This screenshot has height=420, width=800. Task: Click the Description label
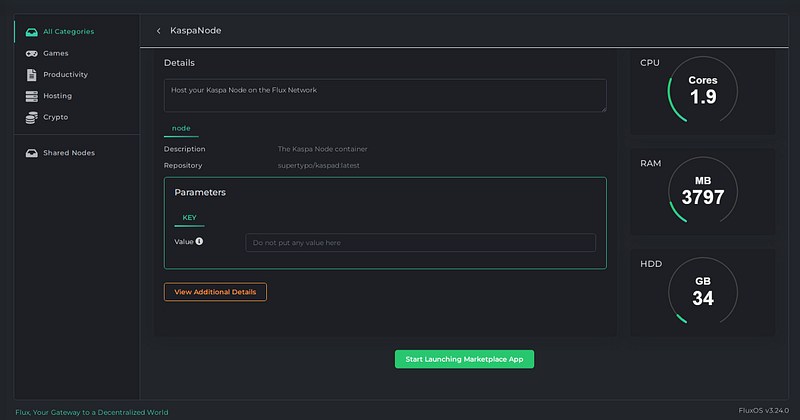[185, 149]
